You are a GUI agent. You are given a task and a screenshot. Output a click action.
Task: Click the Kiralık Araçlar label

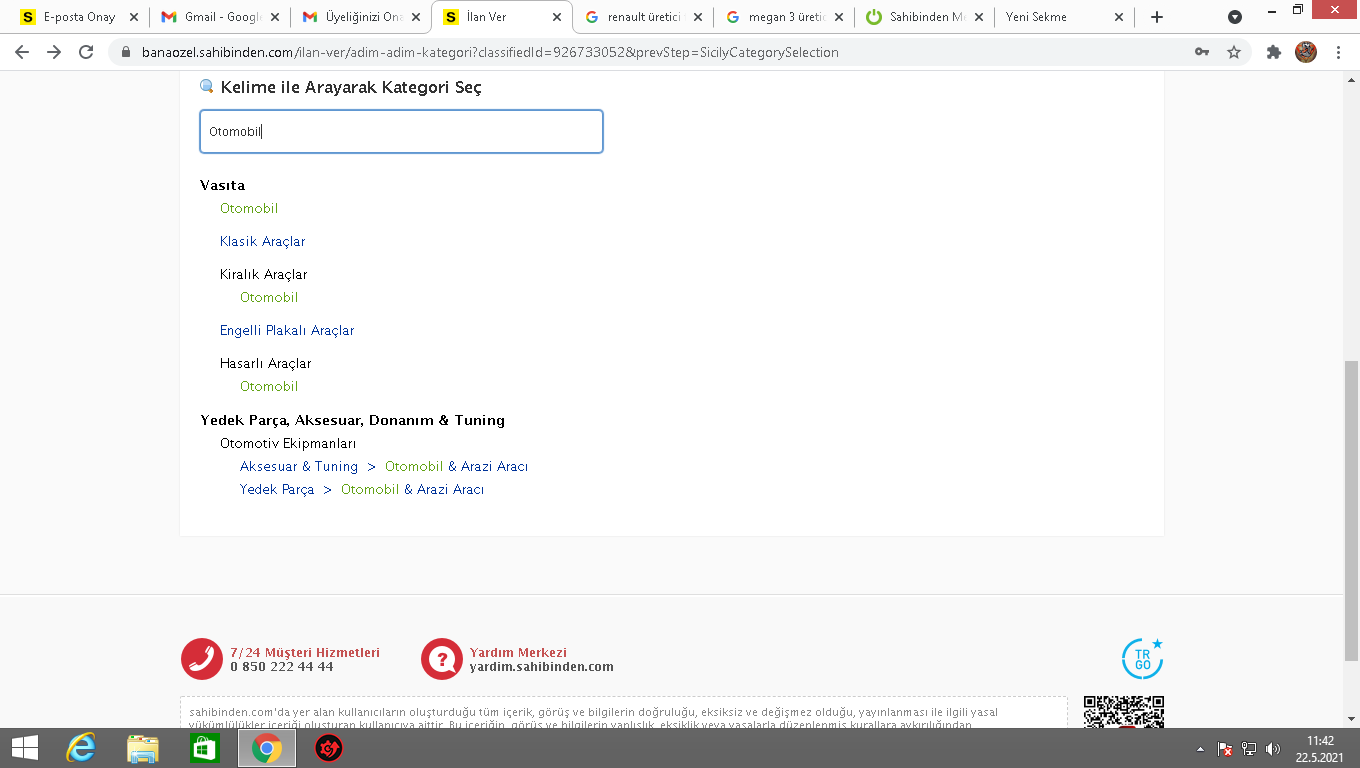[x=264, y=274]
